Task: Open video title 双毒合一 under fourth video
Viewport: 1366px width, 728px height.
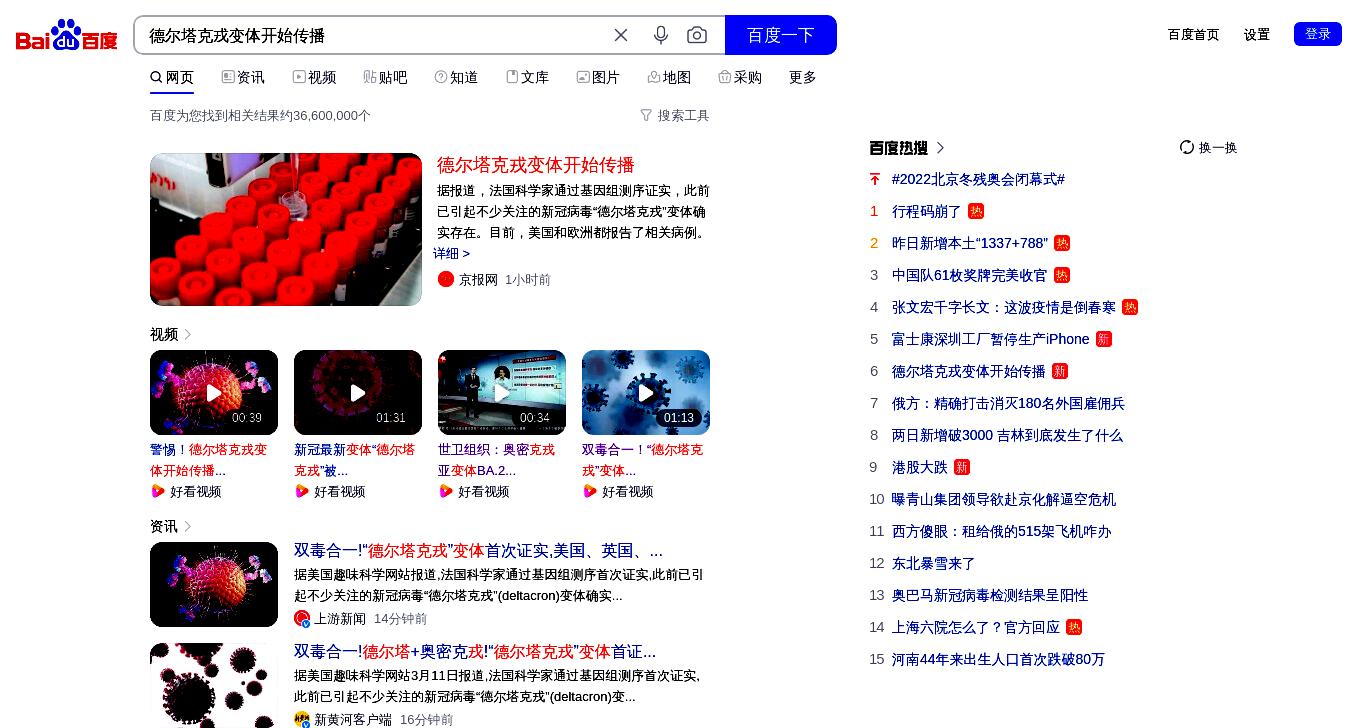Action: coord(642,460)
